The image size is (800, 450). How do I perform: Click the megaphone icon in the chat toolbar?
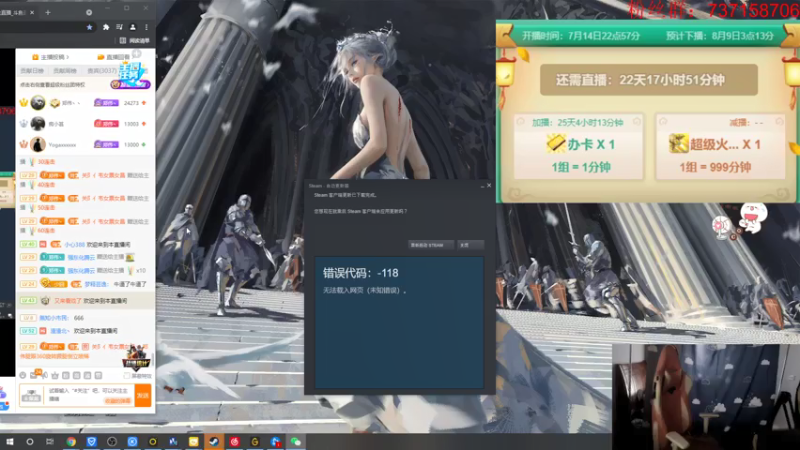(44, 375)
